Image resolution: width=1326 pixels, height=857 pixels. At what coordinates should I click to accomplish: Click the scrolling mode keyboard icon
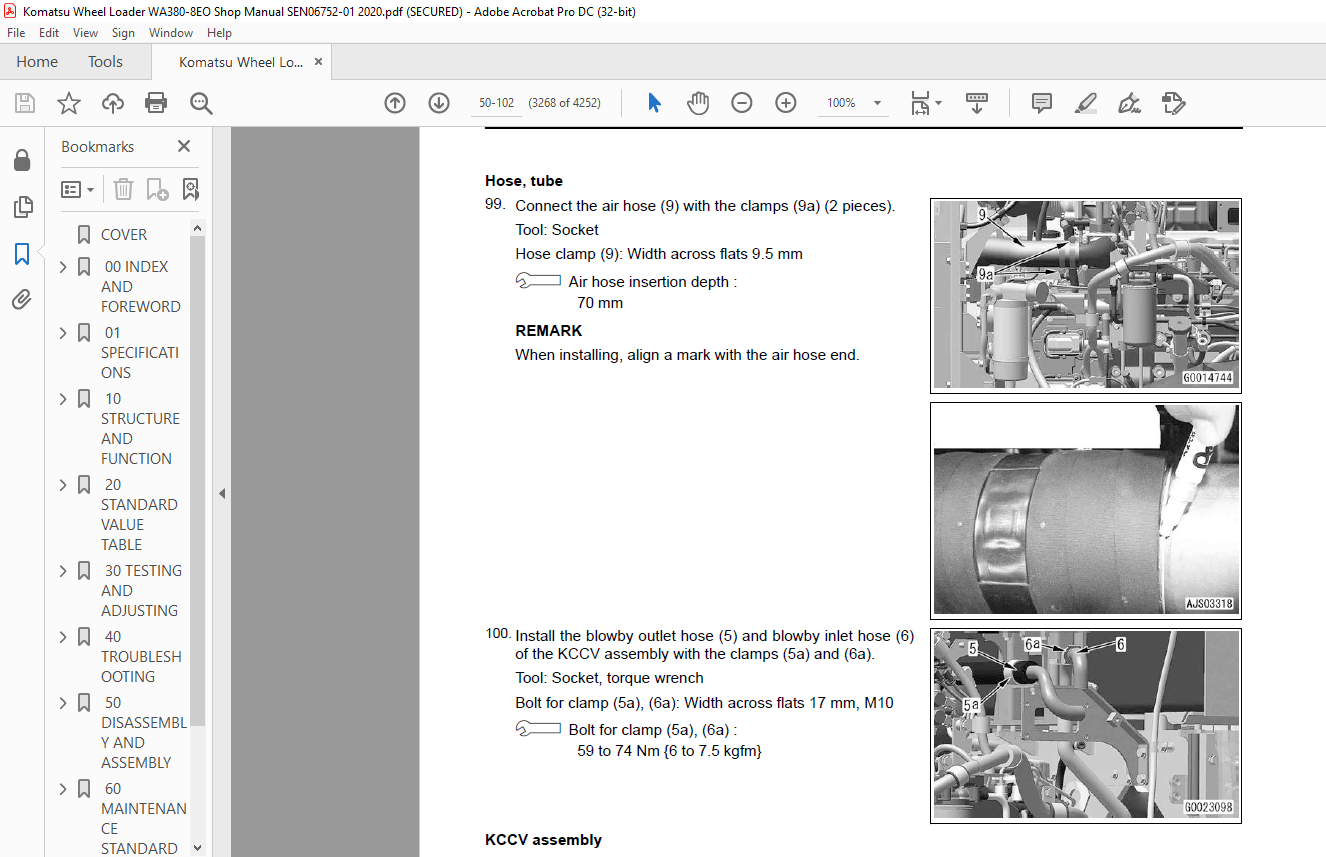coord(977,103)
